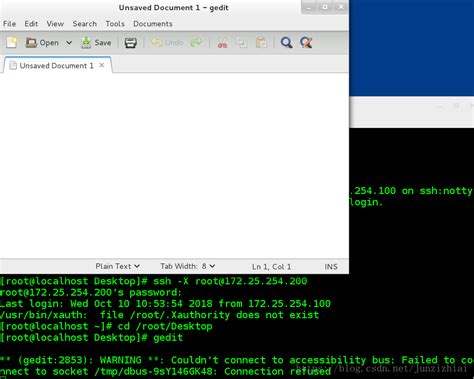Open the Tools menu

pos(115,24)
